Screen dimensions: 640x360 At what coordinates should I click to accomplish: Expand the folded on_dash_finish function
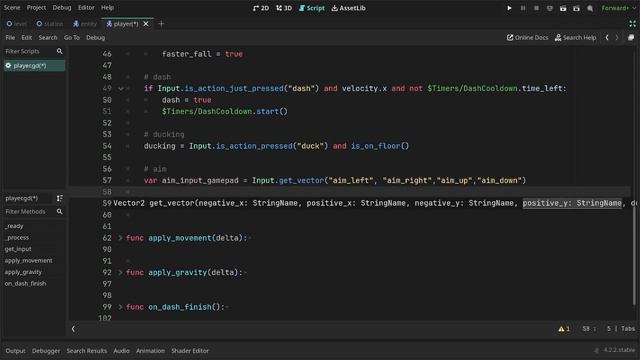(x=120, y=307)
